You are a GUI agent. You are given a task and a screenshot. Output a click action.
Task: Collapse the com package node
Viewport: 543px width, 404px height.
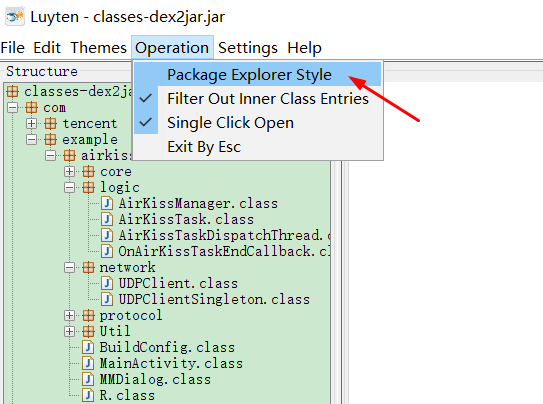click(12, 108)
